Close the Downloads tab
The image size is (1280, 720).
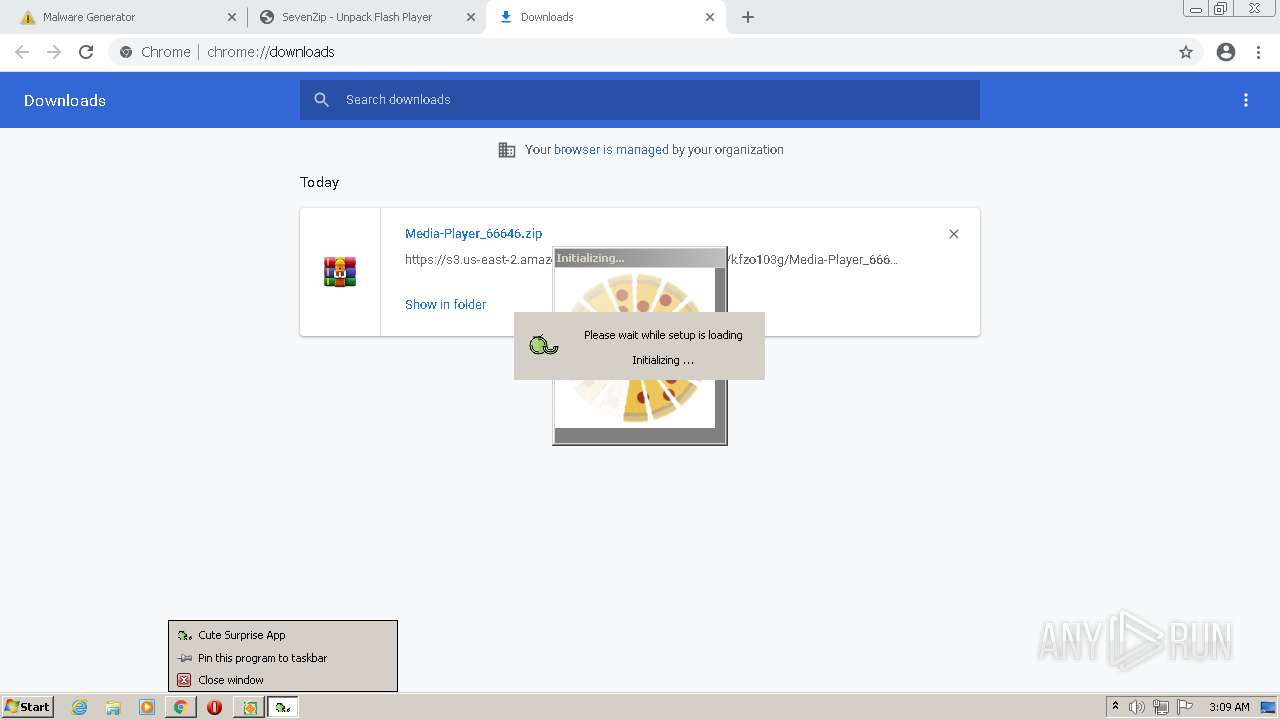[710, 17]
